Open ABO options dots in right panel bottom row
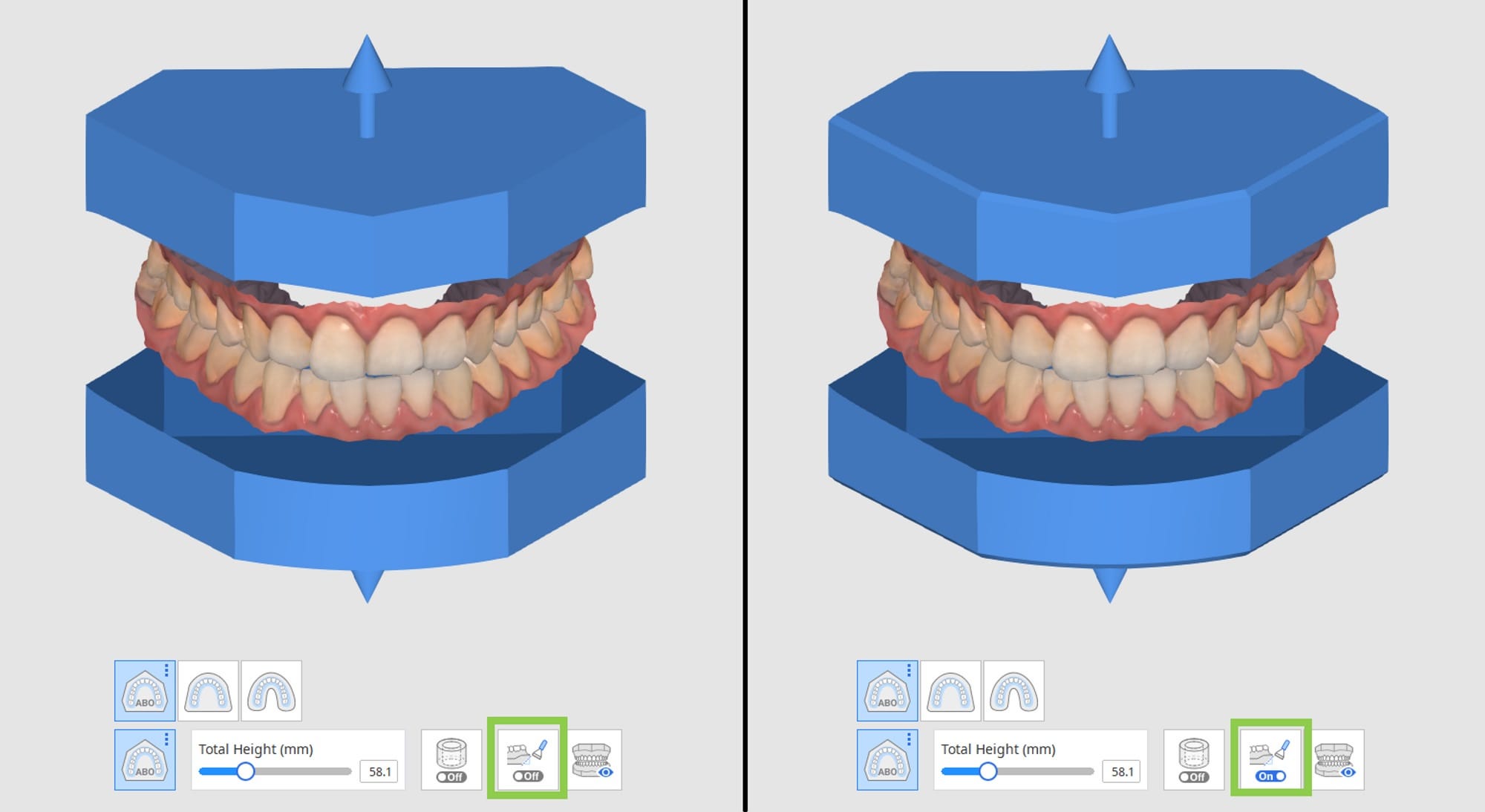 909,739
